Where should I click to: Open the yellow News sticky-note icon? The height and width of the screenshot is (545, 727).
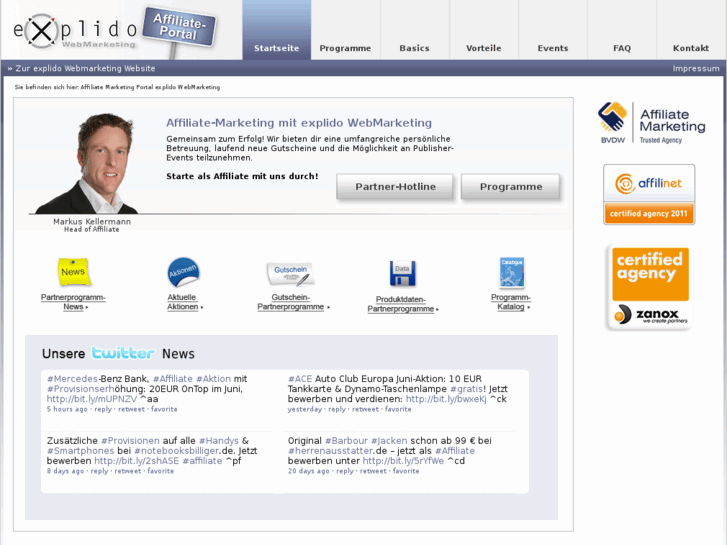pos(73,271)
